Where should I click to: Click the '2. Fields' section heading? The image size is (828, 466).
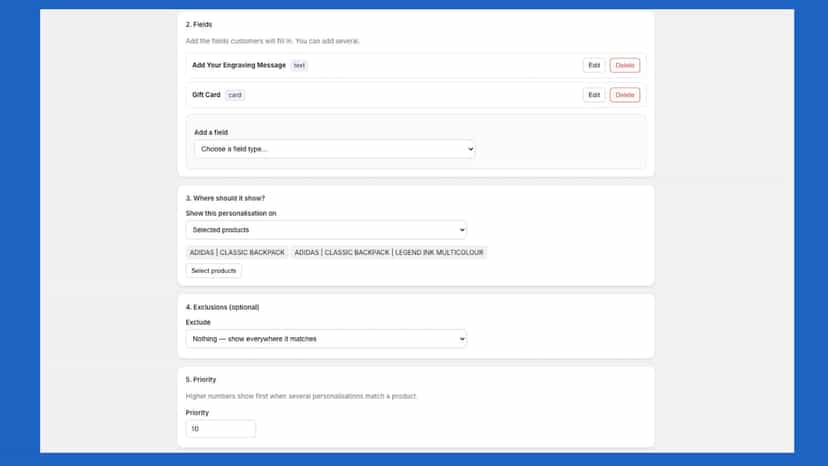click(x=199, y=24)
